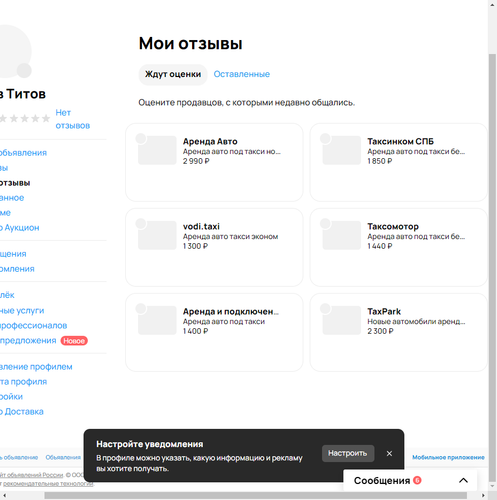Click the scroll right arrow
The height and width of the screenshot is (500, 497).
(483, 495)
